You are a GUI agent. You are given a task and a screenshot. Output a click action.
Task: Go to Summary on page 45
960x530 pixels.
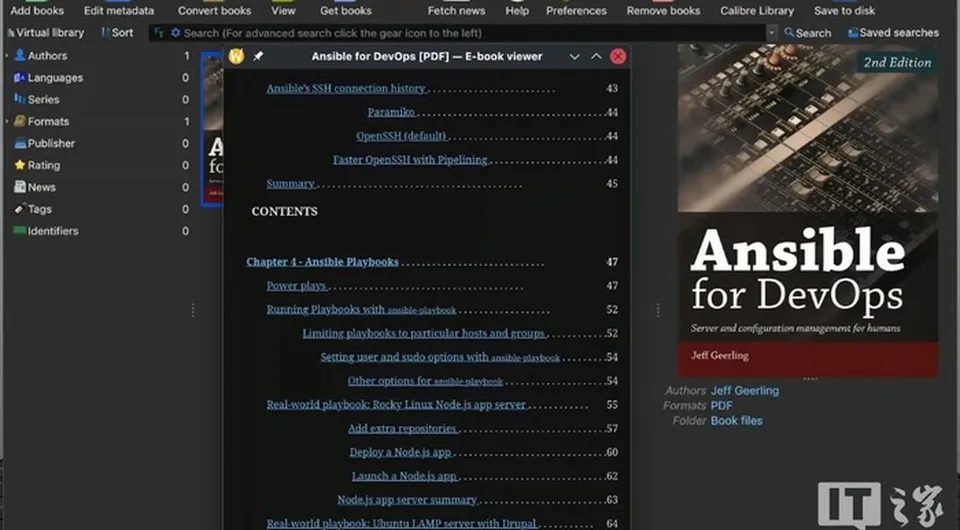[290, 184]
